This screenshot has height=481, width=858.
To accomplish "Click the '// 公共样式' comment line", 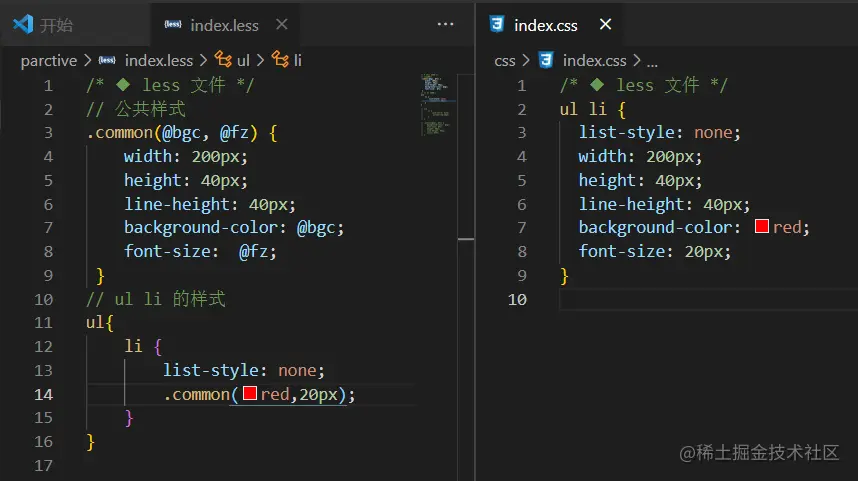I will (x=136, y=109).
